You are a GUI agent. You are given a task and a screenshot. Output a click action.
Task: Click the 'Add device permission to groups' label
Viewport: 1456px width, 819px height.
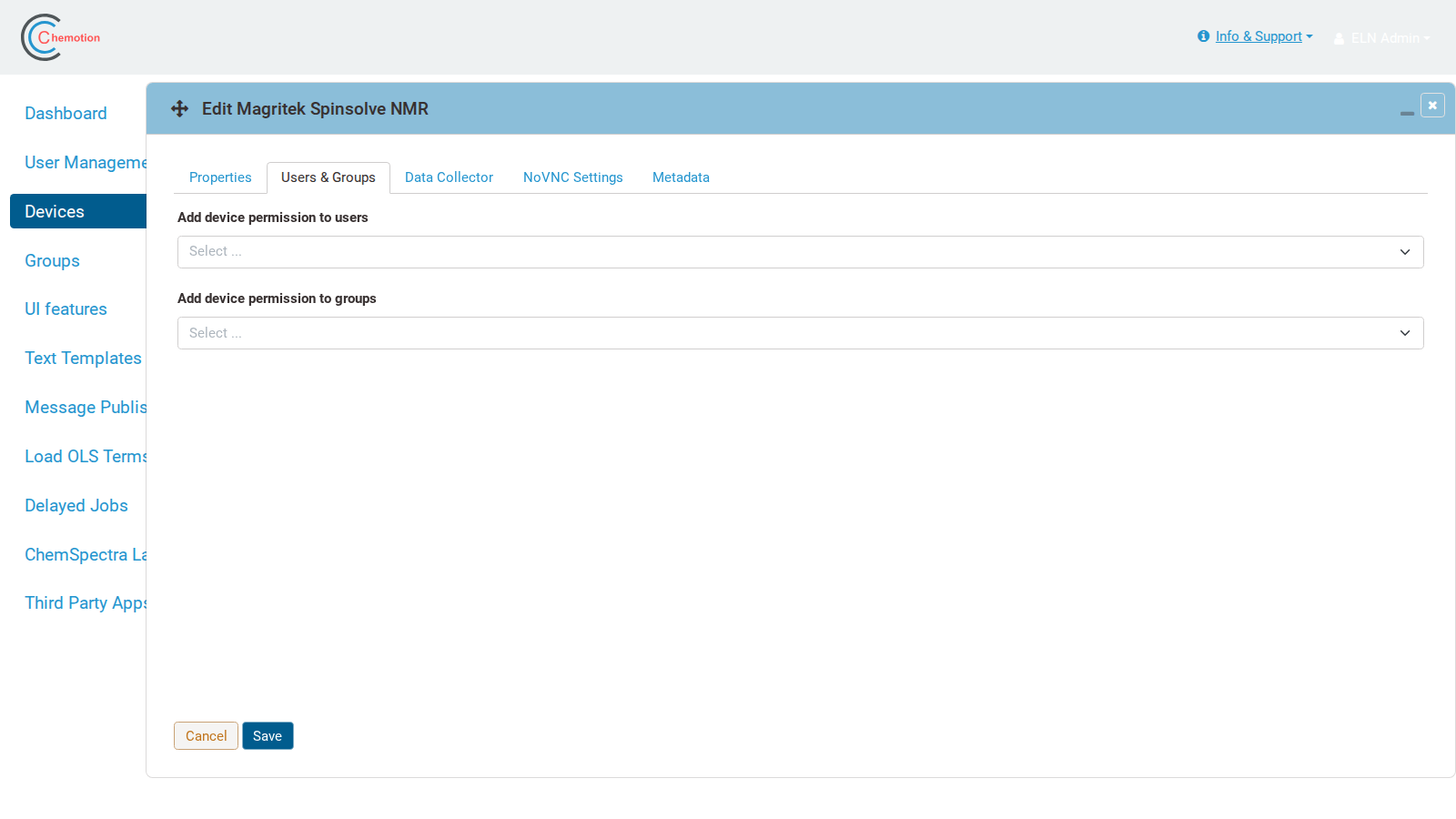[277, 298]
